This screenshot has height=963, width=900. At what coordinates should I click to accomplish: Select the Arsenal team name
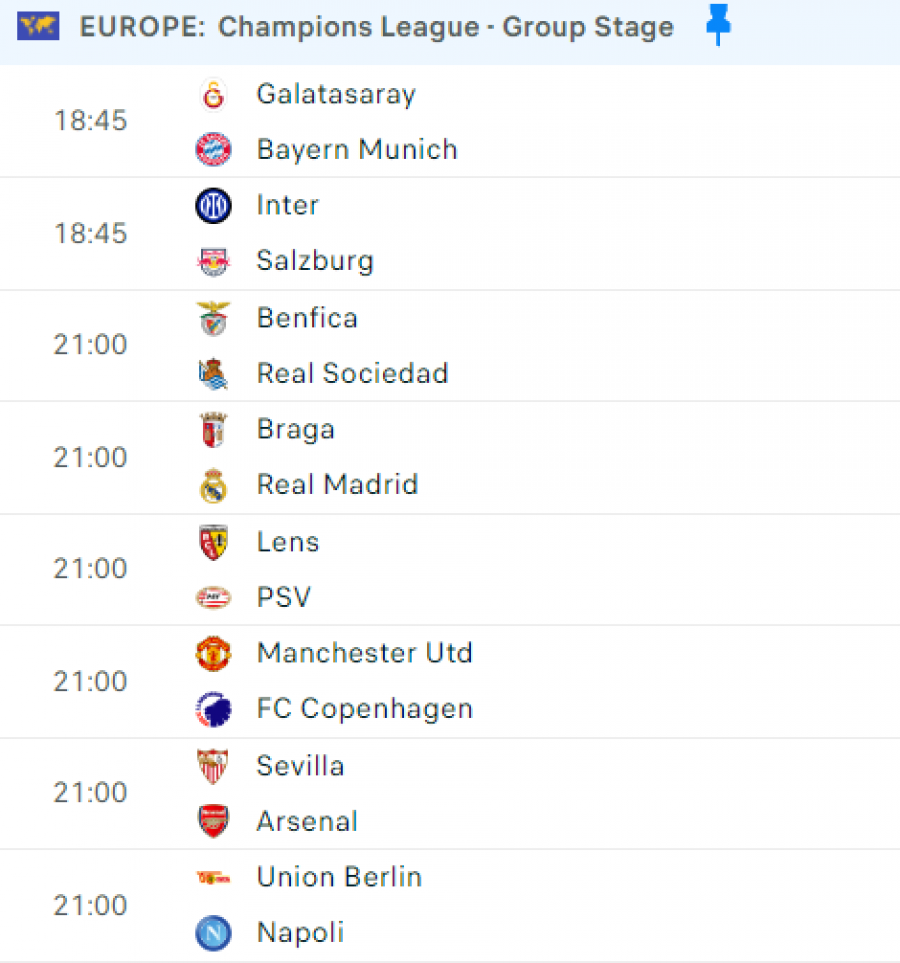point(307,822)
